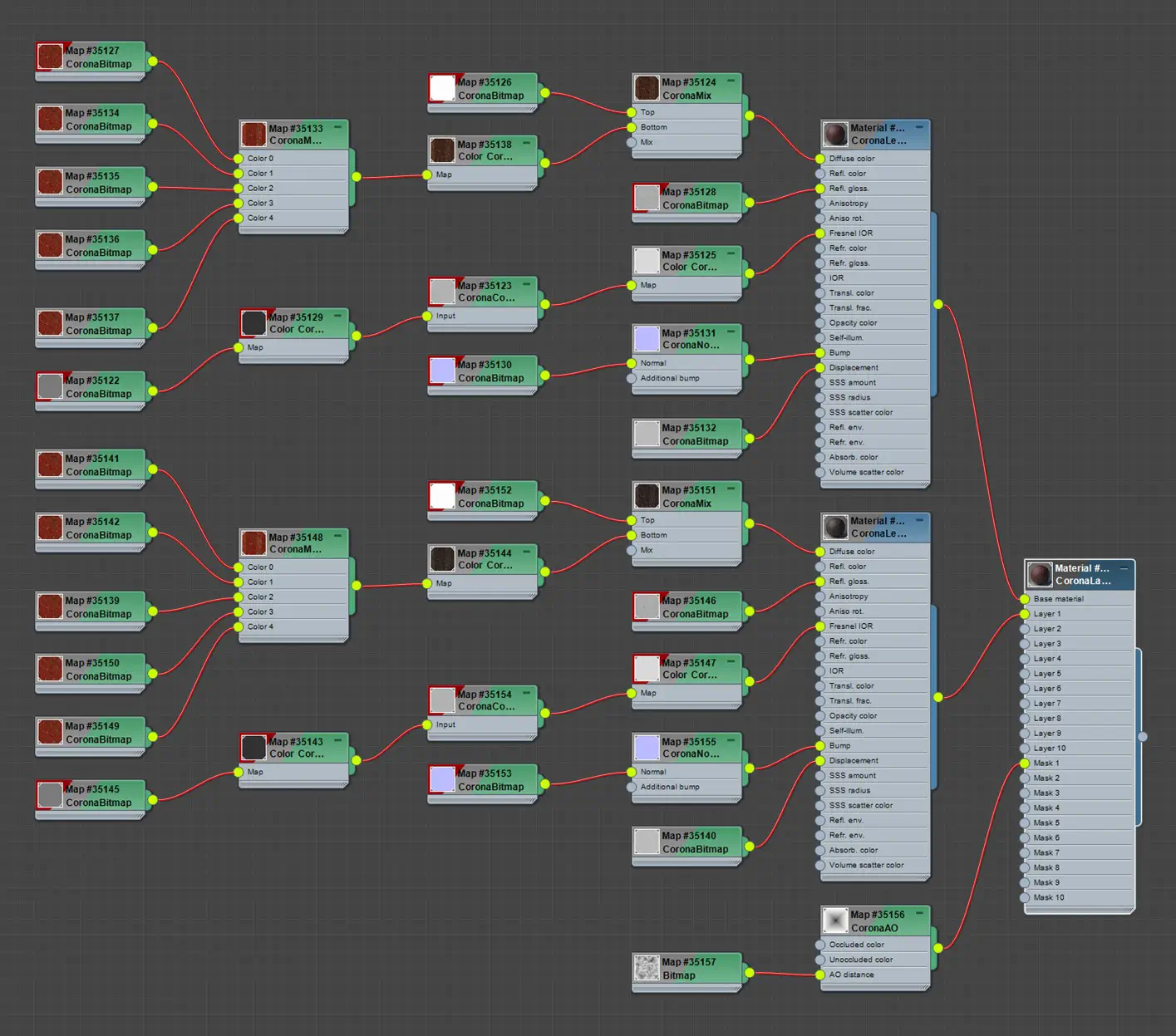The width and height of the screenshot is (1176, 1036).
Task: Click the Map #35129 Color Correct dark swatch
Action: coord(253,323)
